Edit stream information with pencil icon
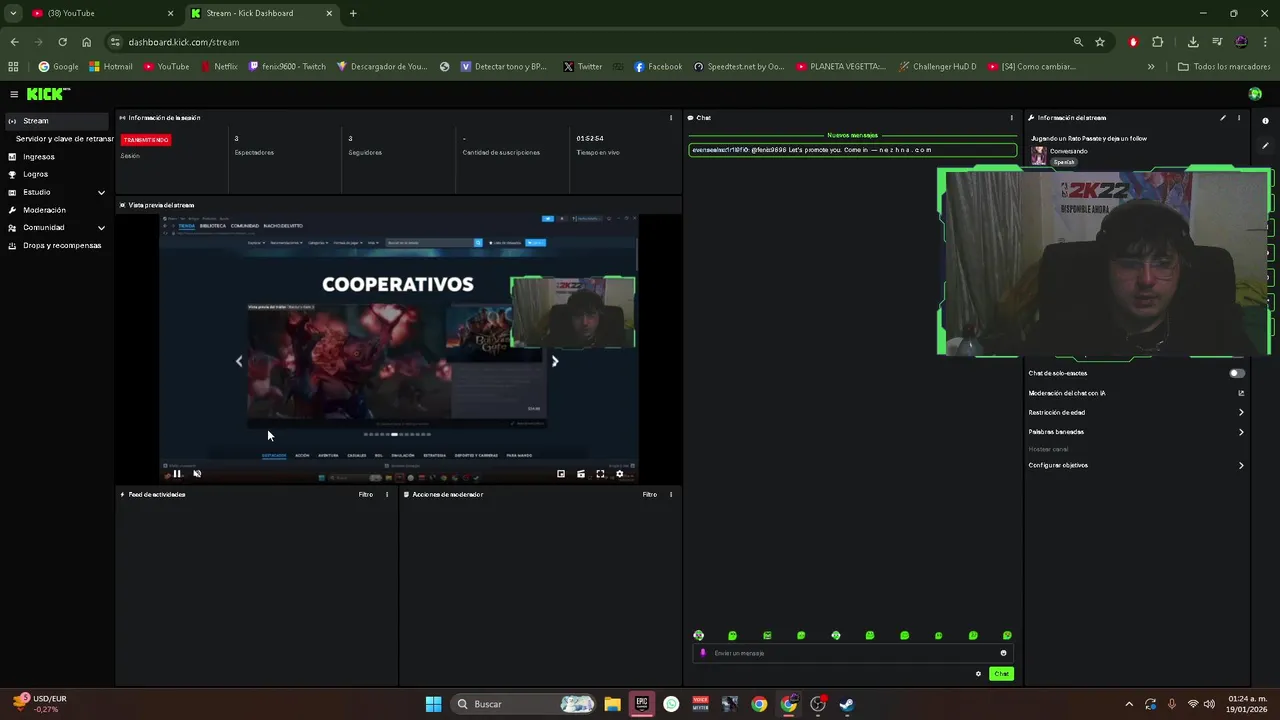1280x720 pixels. pyautogui.click(x=1222, y=118)
